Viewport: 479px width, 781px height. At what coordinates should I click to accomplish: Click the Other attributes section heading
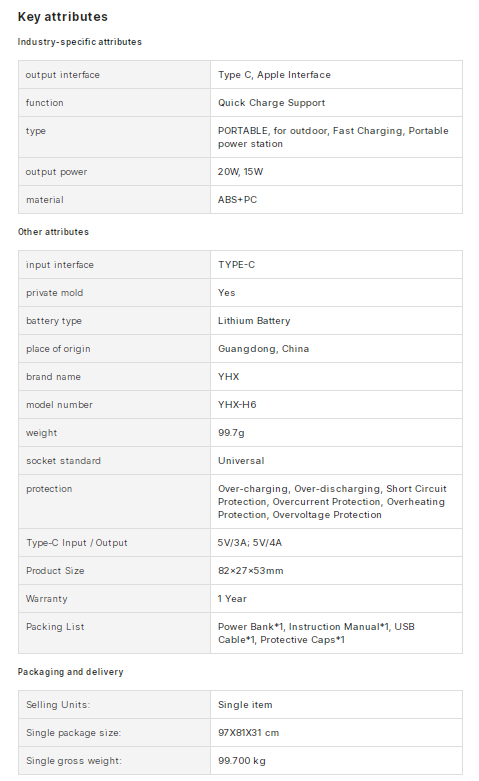53,232
